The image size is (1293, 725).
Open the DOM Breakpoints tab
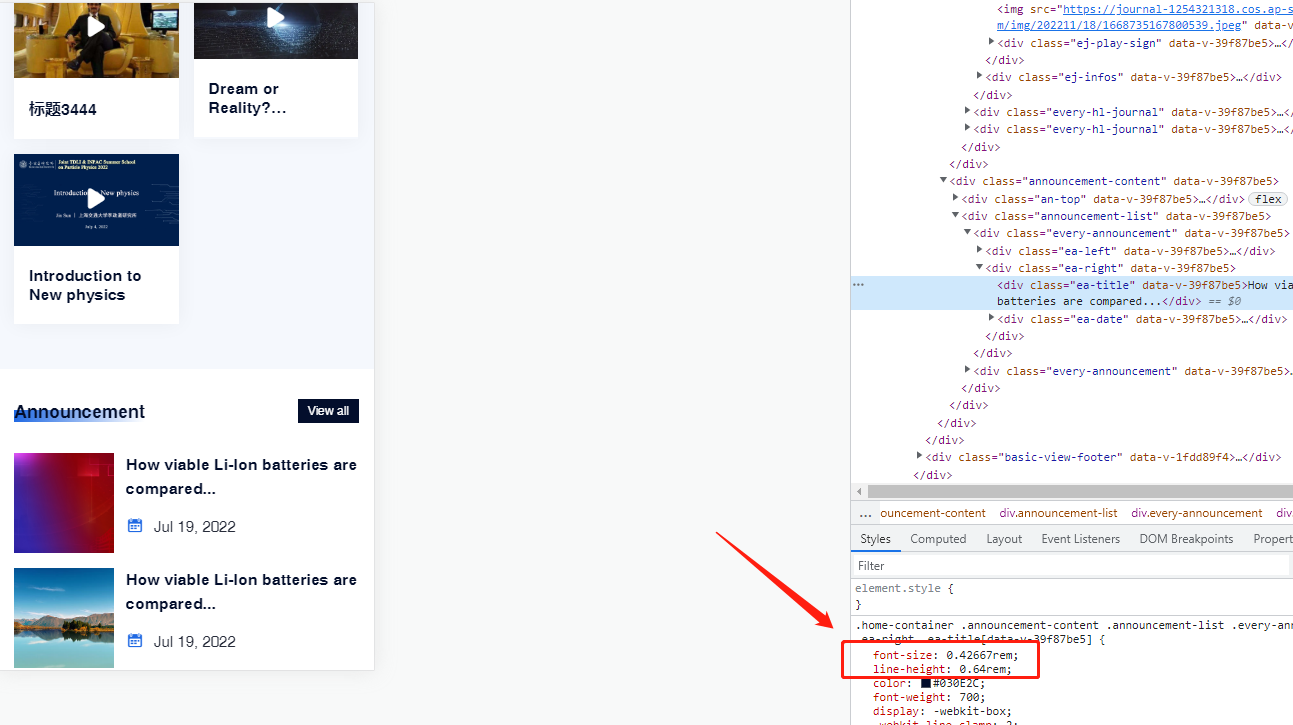coord(1186,539)
